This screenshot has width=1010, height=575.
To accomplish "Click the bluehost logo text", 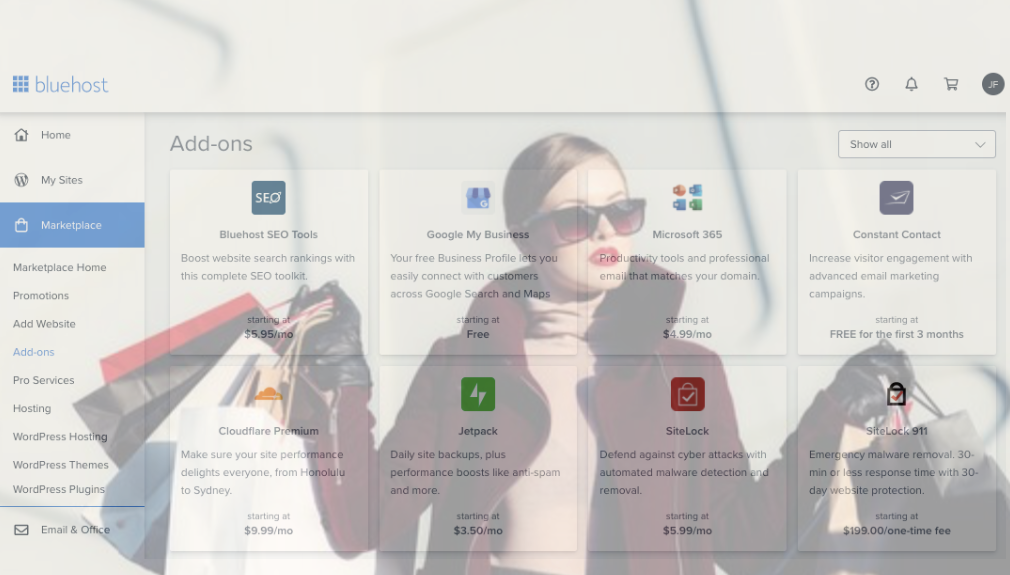I will (71, 84).
